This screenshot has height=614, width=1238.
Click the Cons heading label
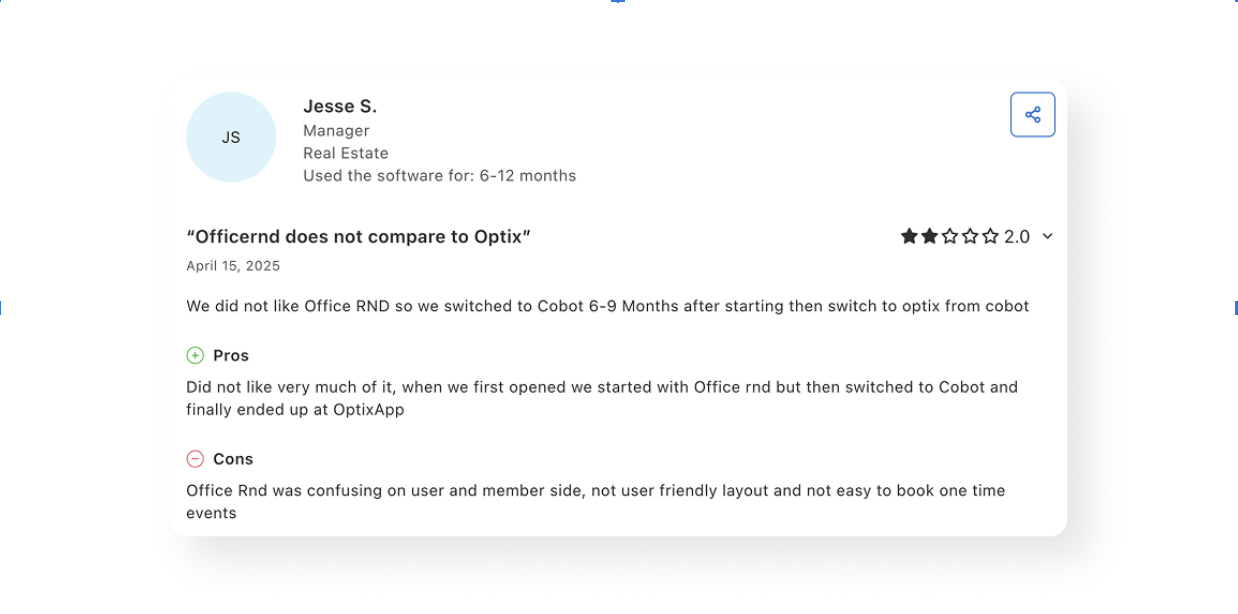point(233,459)
